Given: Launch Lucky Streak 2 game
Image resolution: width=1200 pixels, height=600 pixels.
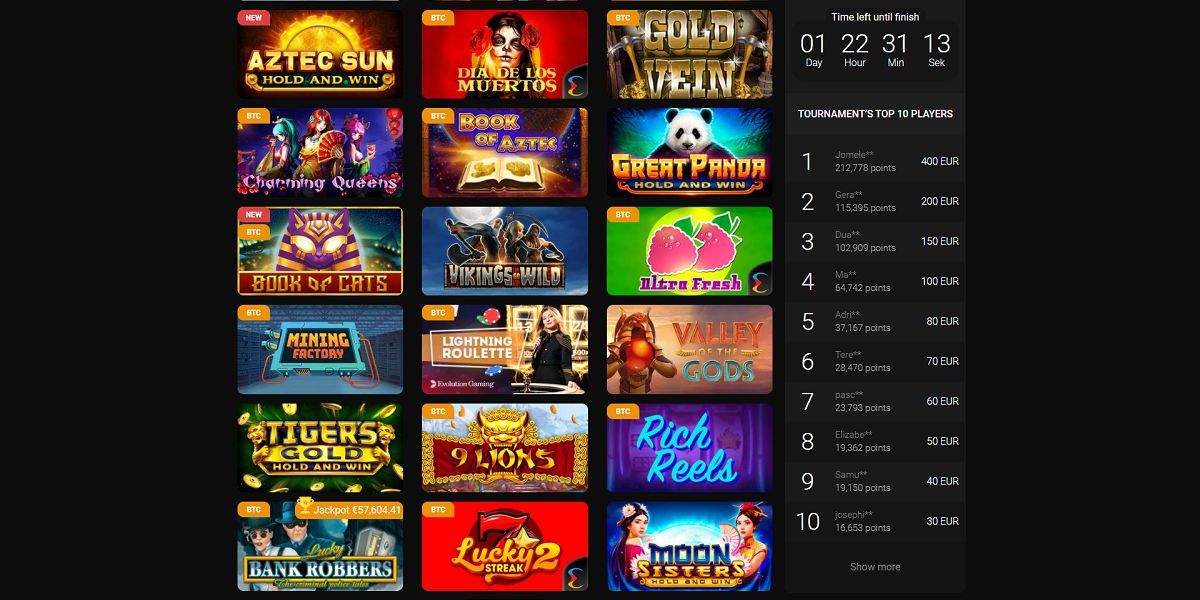Looking at the screenshot, I should 505,546.
